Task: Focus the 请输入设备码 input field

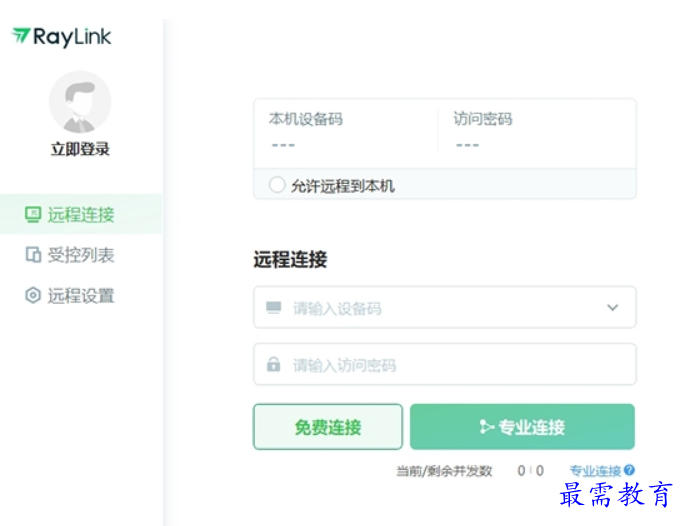Action: tap(445, 307)
